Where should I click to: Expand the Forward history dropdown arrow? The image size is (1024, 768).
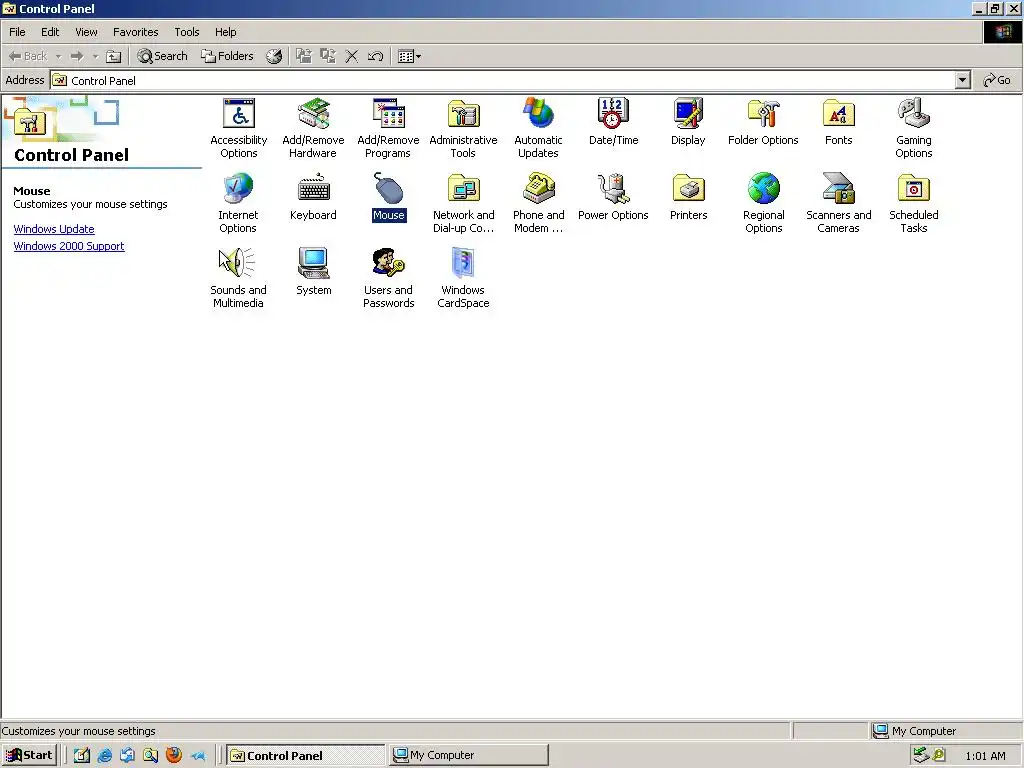coord(95,56)
